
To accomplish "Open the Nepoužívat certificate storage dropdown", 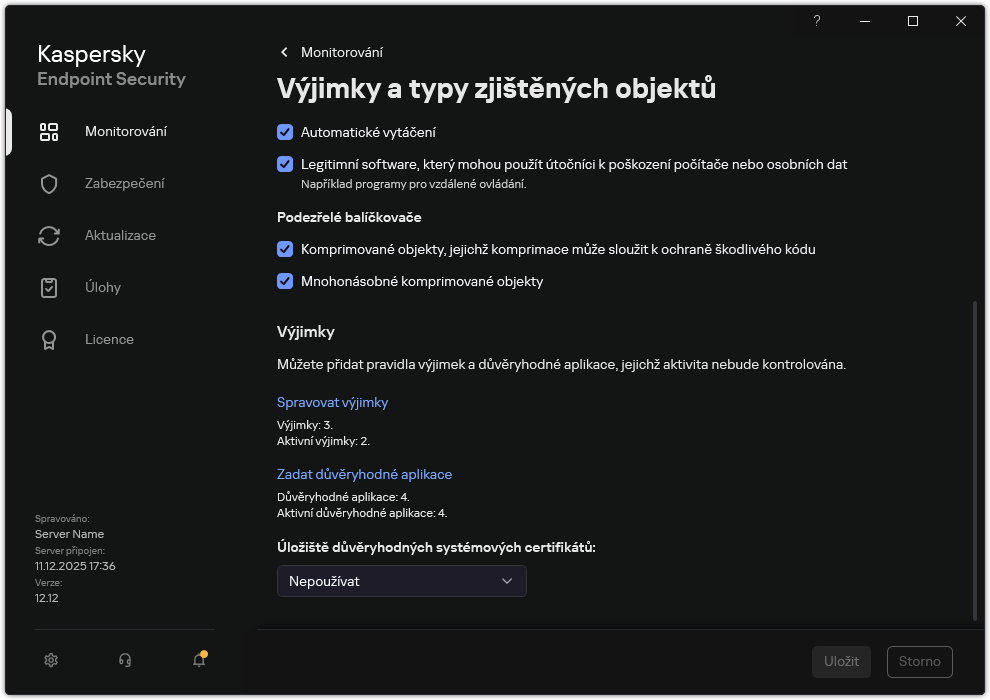I will coord(401,581).
